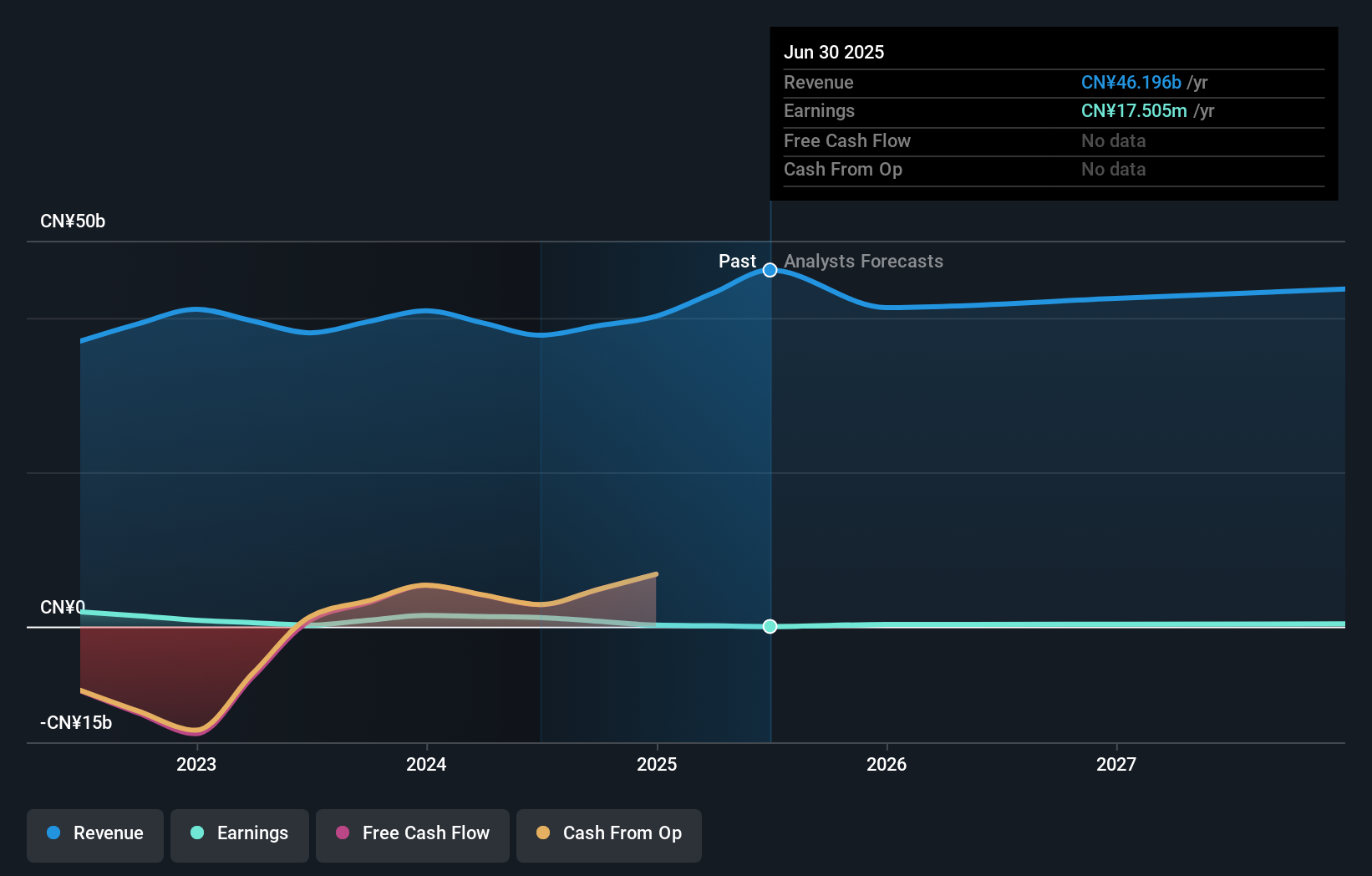Click the orange Cash From Op dot
Image resolution: width=1372 pixels, height=876 pixels.
click(543, 833)
